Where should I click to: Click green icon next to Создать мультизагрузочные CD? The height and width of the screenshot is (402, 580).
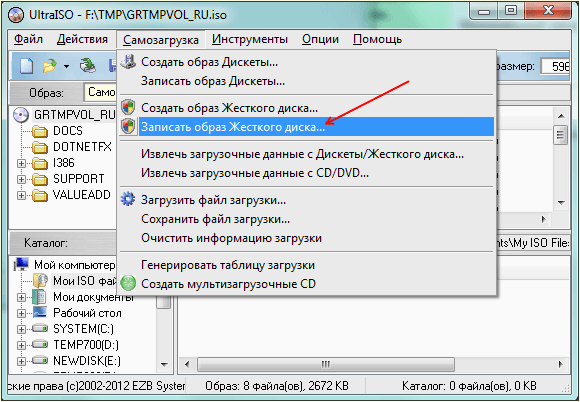pos(128,284)
